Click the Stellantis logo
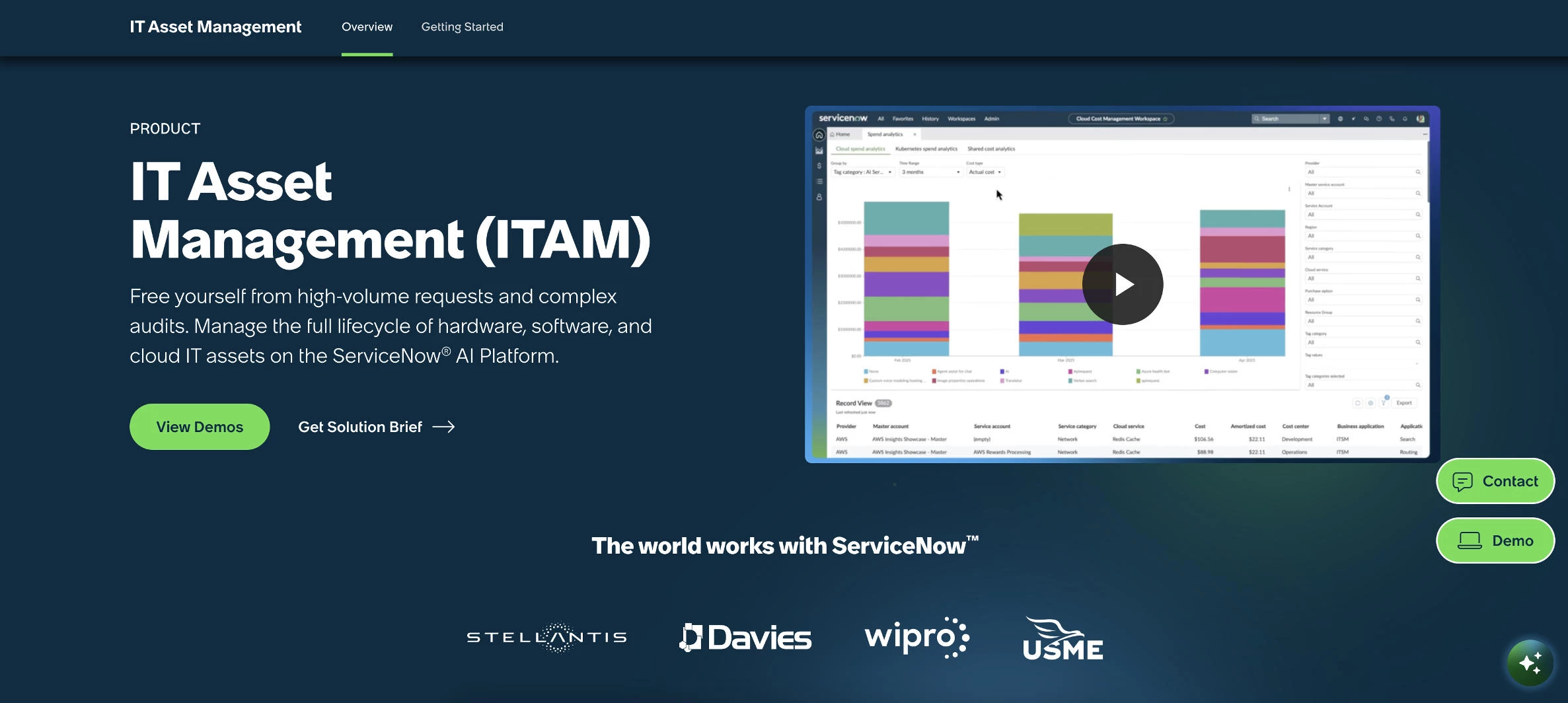 [x=546, y=637]
